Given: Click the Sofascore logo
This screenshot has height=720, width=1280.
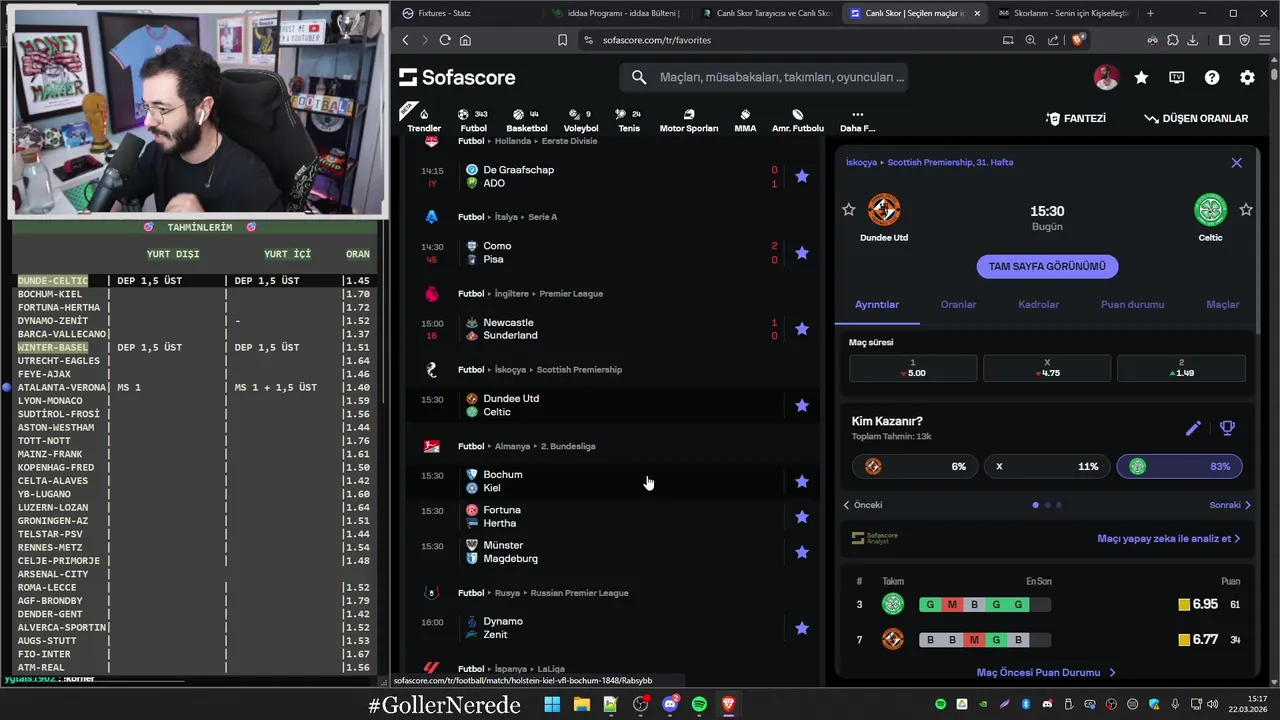Looking at the screenshot, I should (x=457, y=77).
